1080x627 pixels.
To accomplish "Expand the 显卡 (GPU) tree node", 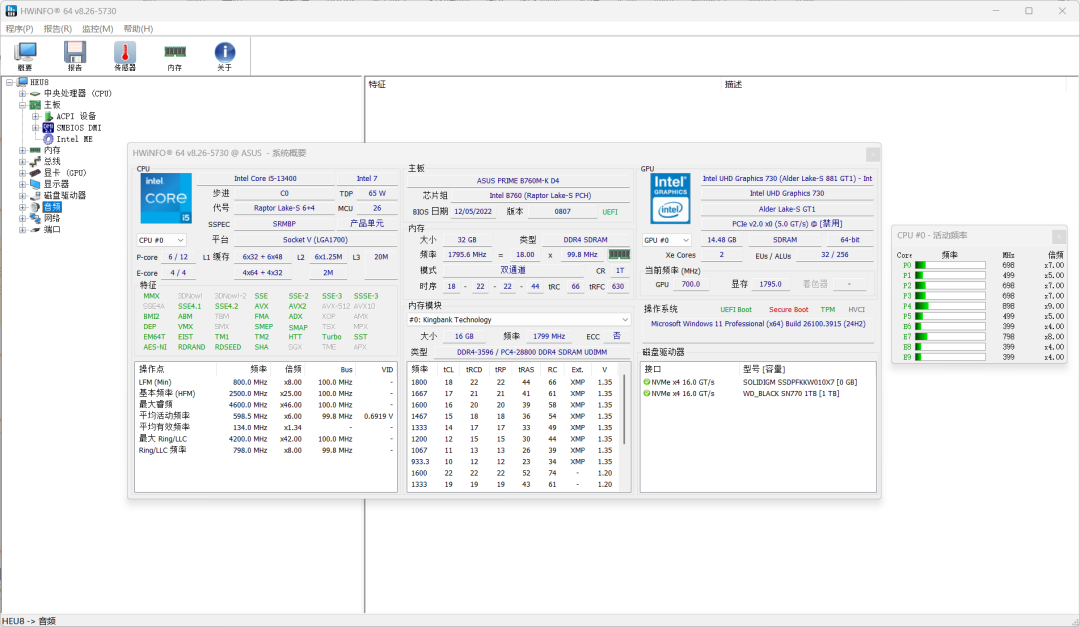I will click(x=22, y=173).
